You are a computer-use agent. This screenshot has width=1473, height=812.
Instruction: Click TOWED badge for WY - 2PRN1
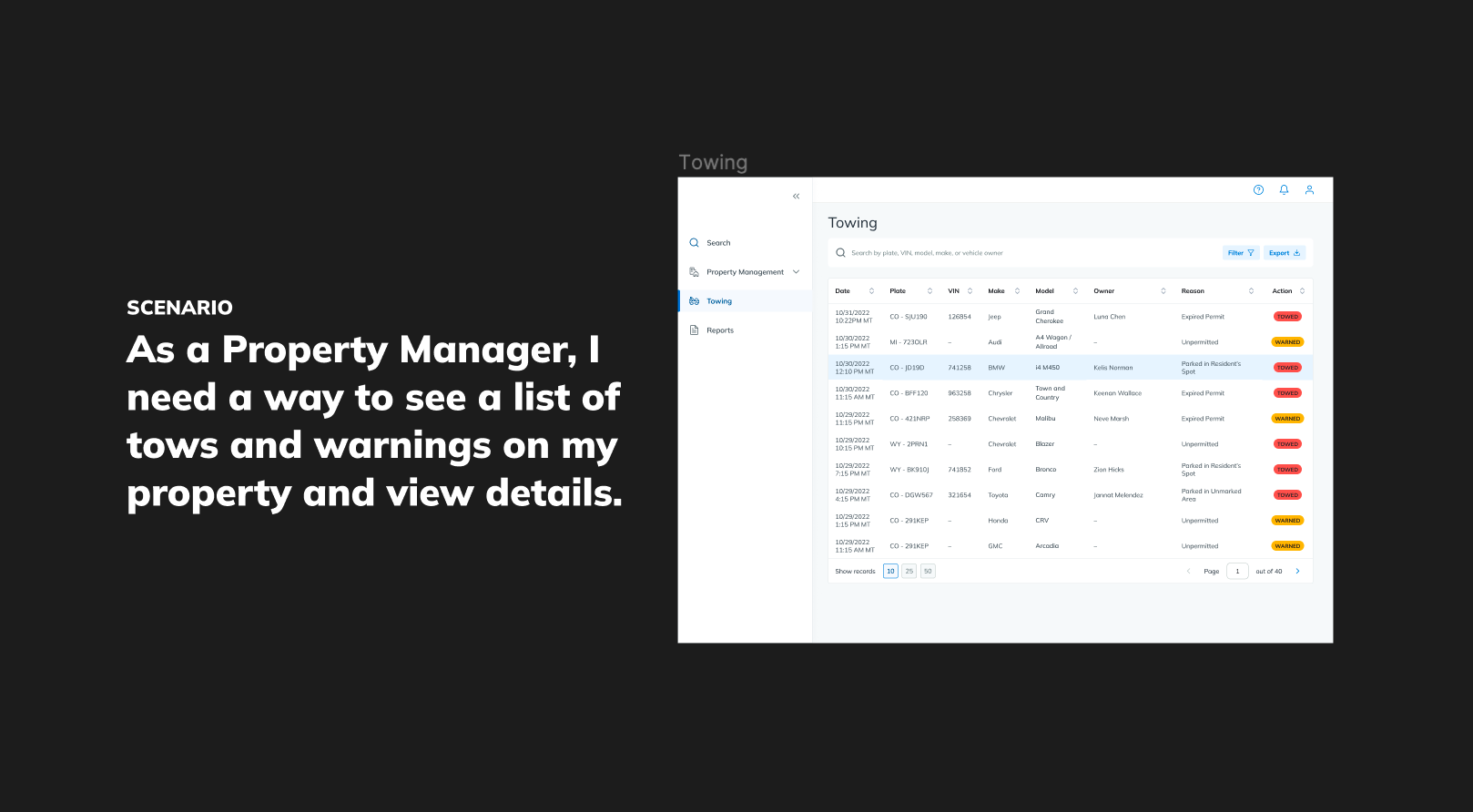(1287, 444)
